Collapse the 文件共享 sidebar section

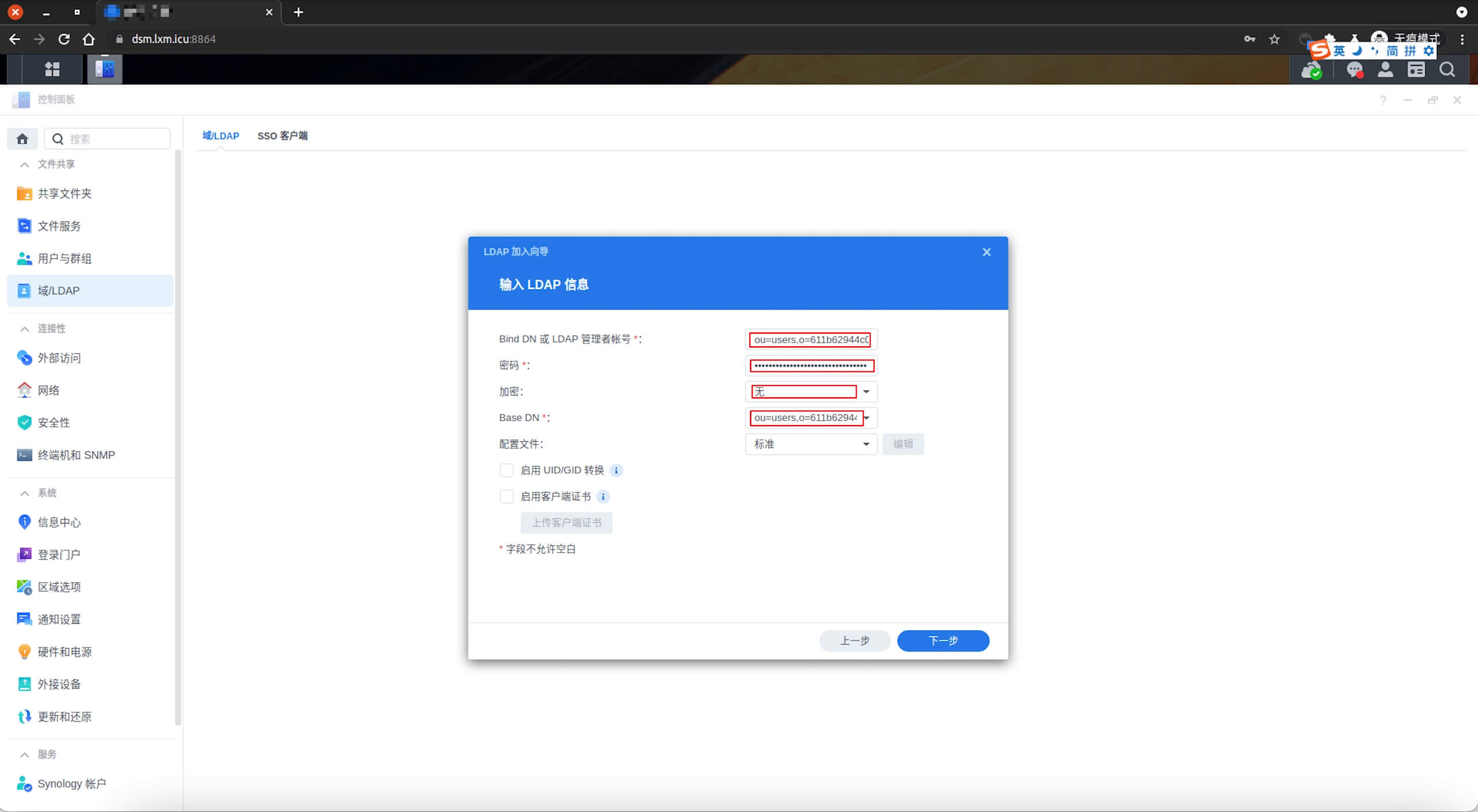pos(24,164)
